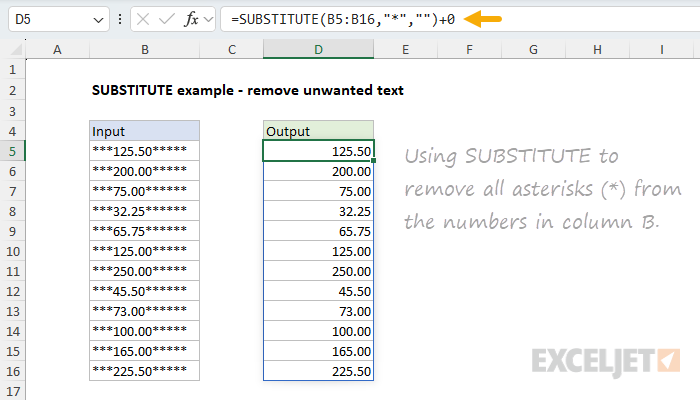Click output cell 250.00
This screenshot has width=700, height=400.
tap(318, 271)
